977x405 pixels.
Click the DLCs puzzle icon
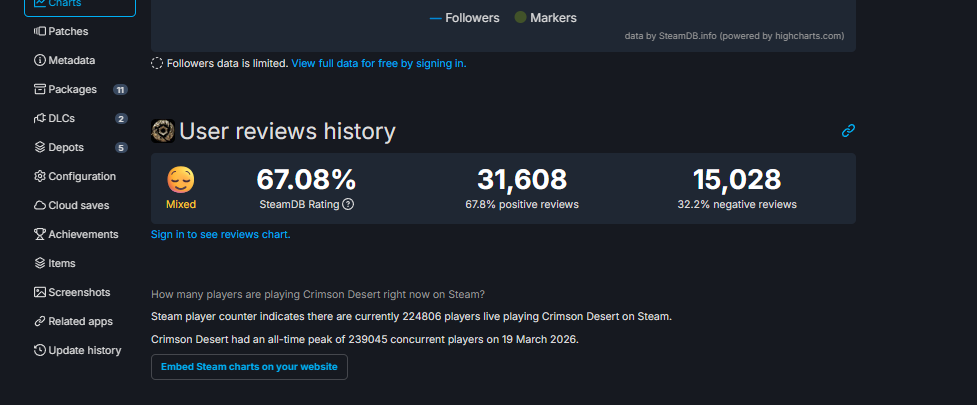point(40,118)
